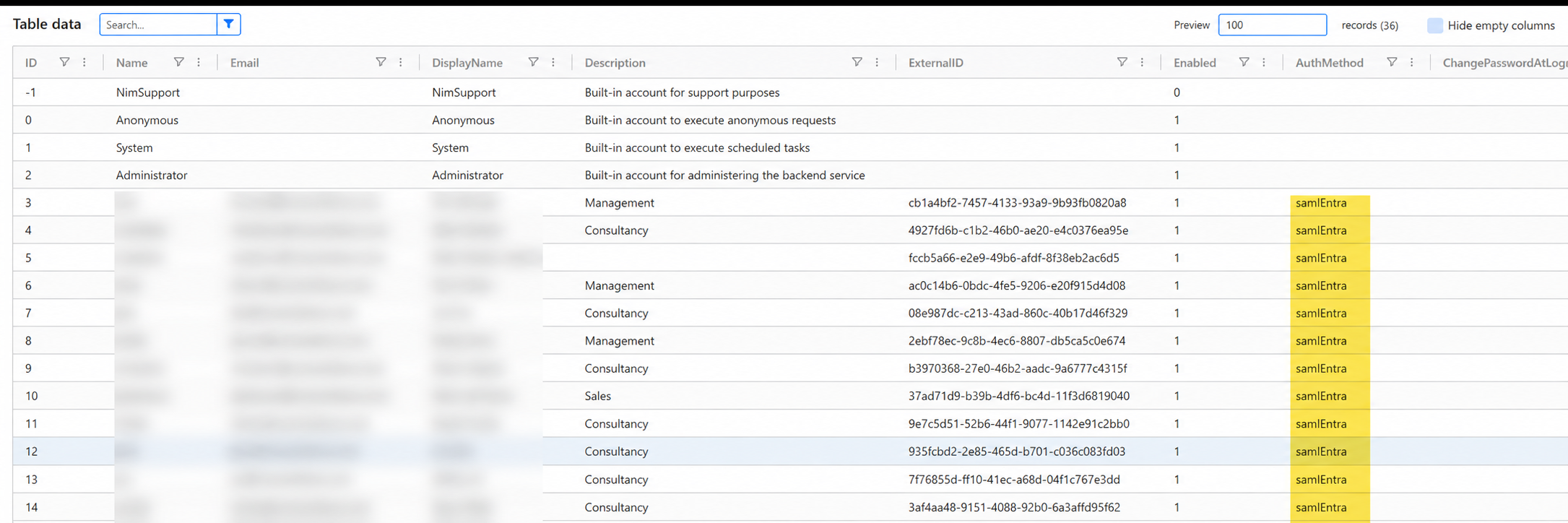Select the ExternalID column header label
The height and width of the screenshot is (523, 1568).
936,63
